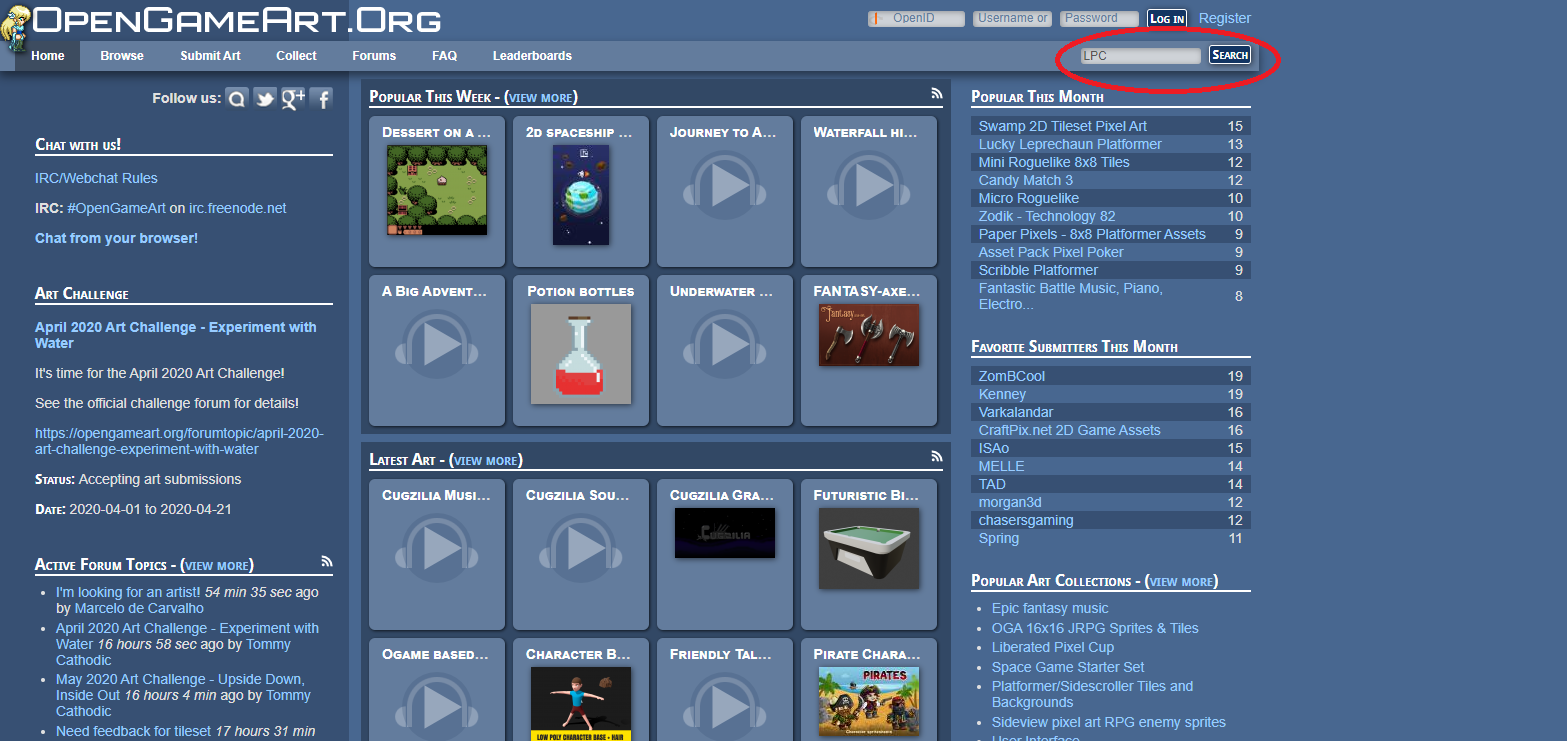1567x741 pixels.
Task: Focus the OpenID input field
Action: pos(916,18)
